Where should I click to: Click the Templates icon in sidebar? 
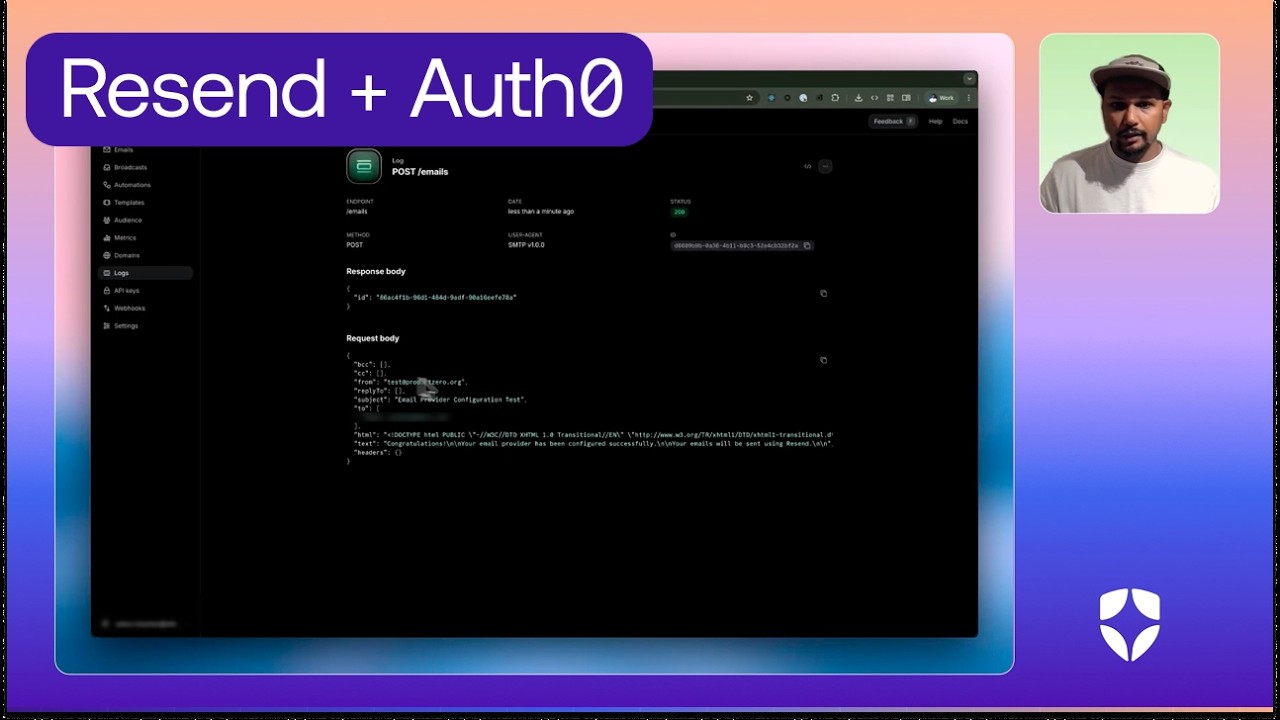106,203
